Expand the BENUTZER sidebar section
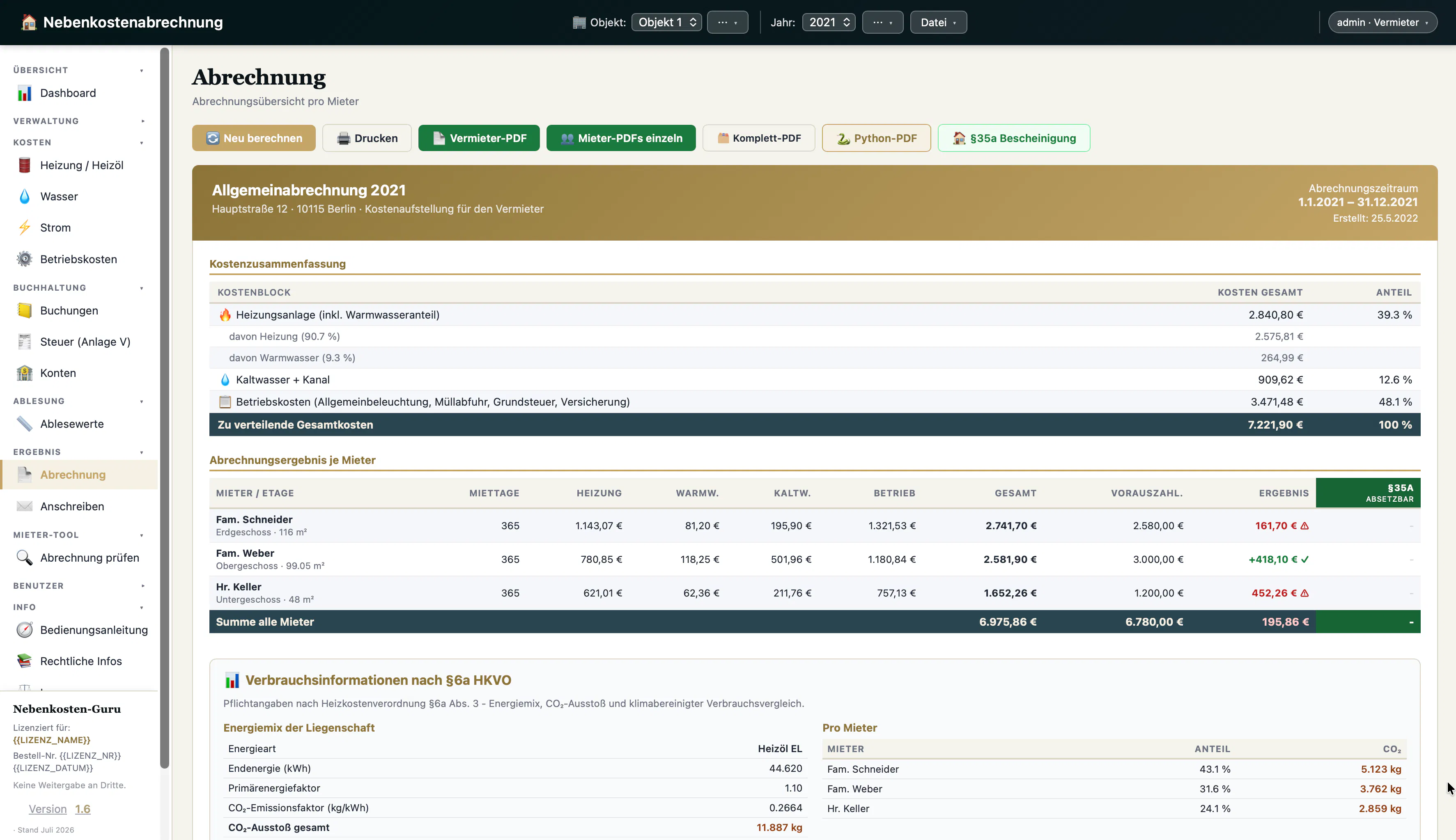1456x840 pixels. 79,586
